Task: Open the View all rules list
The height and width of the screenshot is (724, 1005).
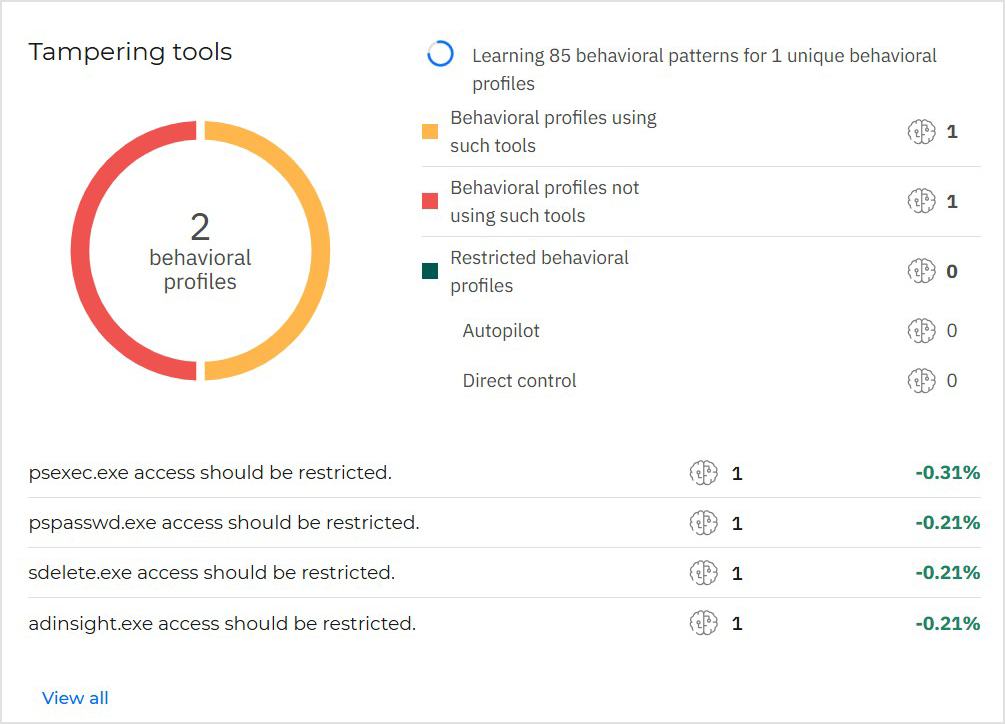Action: click(75, 697)
